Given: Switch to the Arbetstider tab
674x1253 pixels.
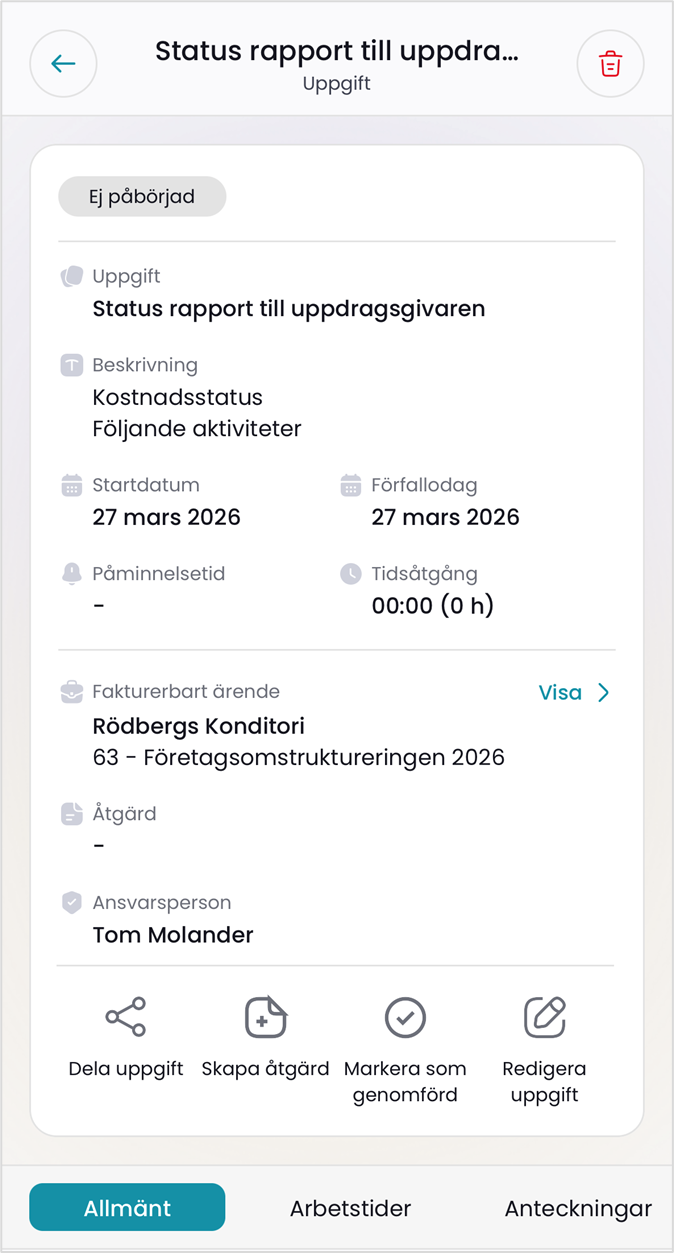Looking at the screenshot, I should tap(350, 1208).
